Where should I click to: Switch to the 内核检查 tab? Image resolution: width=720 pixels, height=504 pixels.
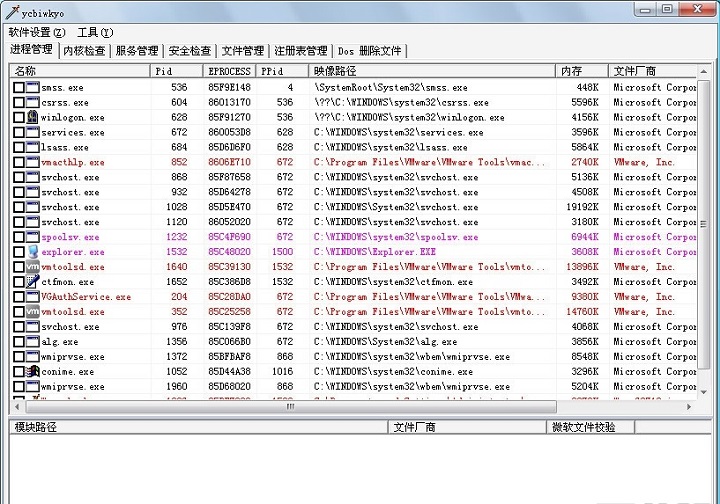click(x=84, y=50)
